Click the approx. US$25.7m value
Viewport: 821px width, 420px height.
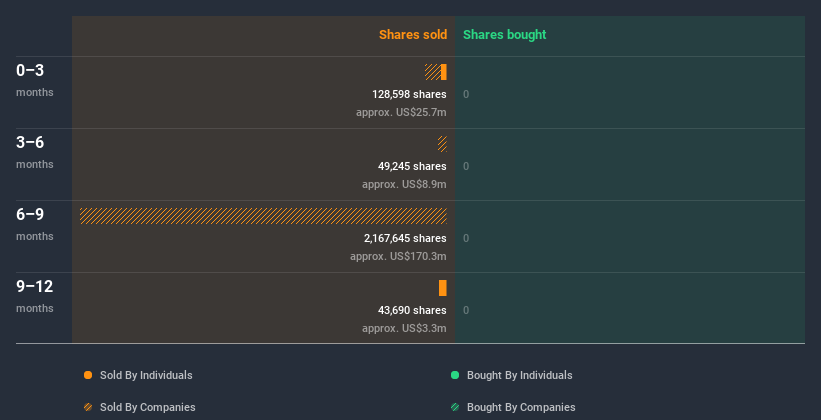[402, 112]
